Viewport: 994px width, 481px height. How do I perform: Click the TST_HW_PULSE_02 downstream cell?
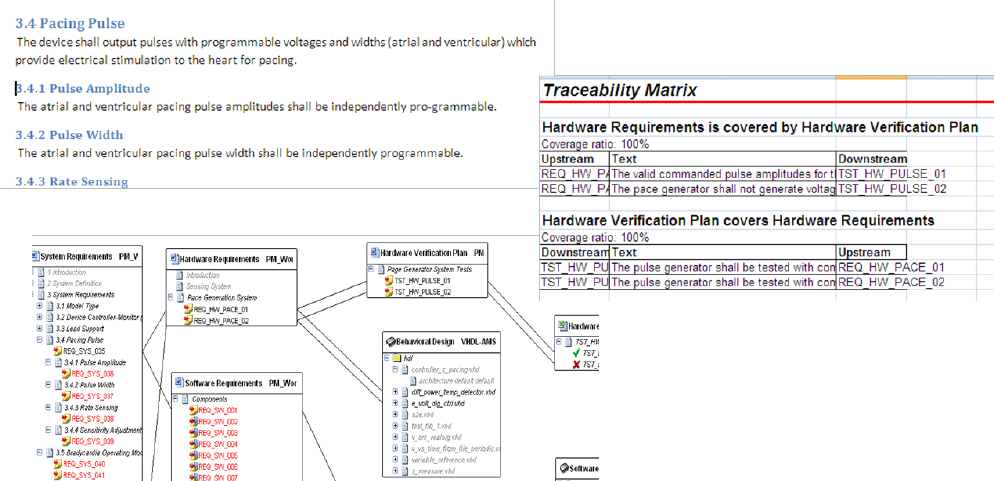[872, 188]
